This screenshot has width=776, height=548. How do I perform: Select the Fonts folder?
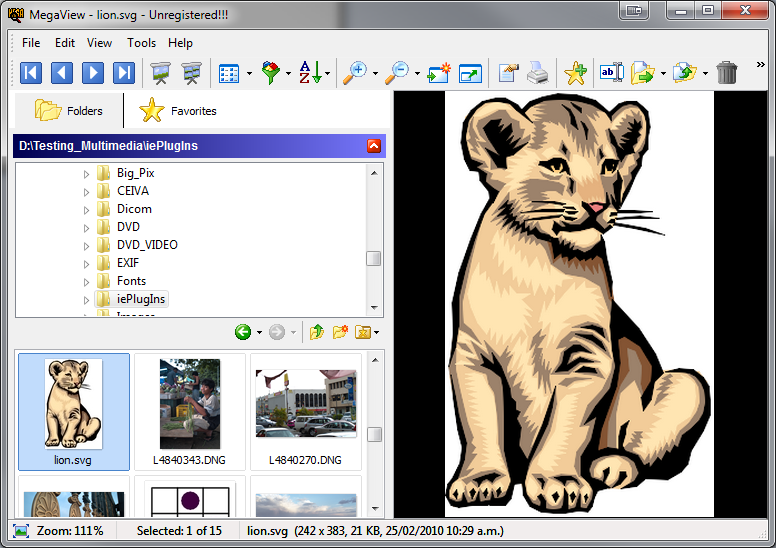131,281
